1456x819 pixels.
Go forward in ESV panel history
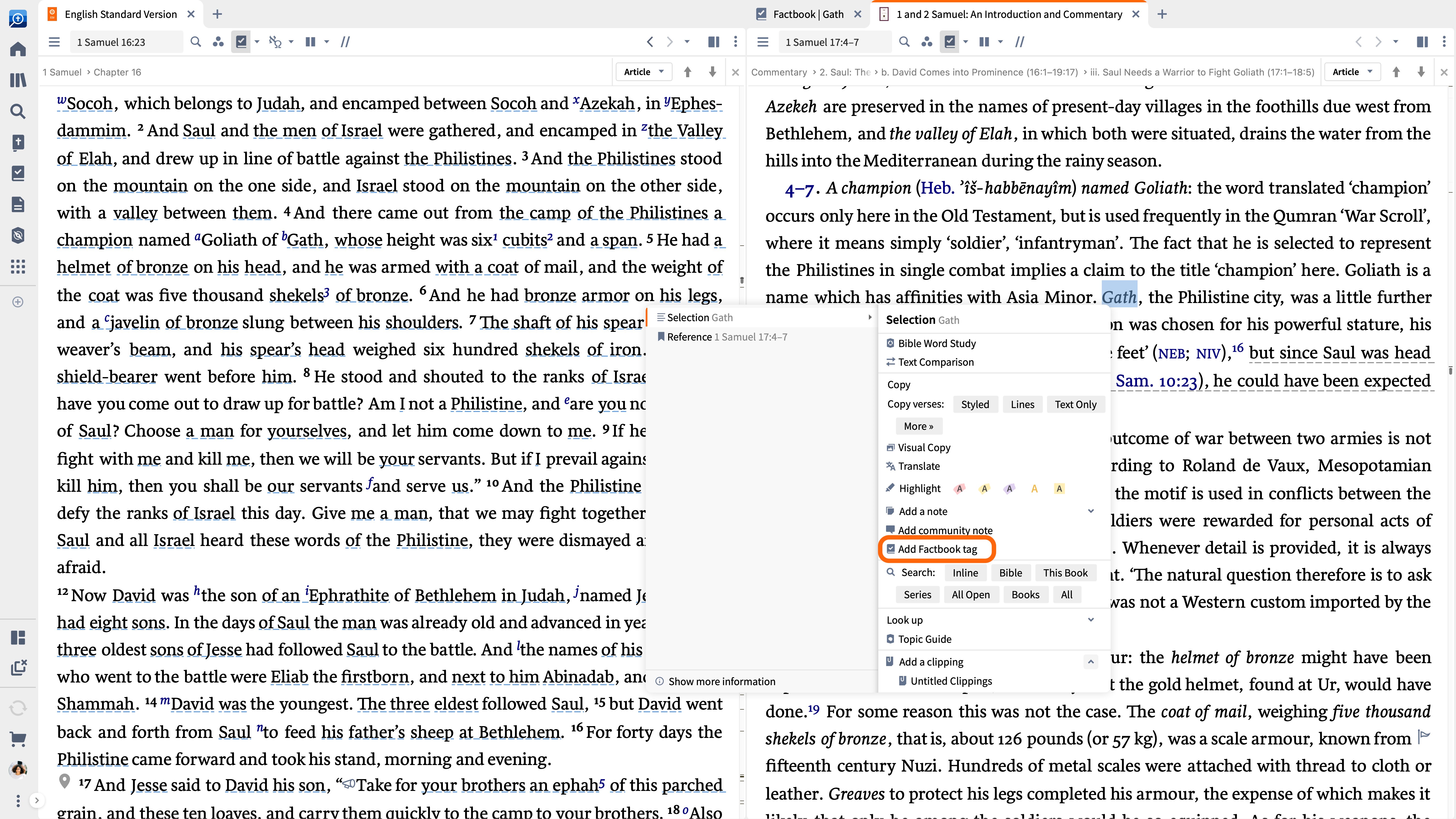click(x=670, y=42)
